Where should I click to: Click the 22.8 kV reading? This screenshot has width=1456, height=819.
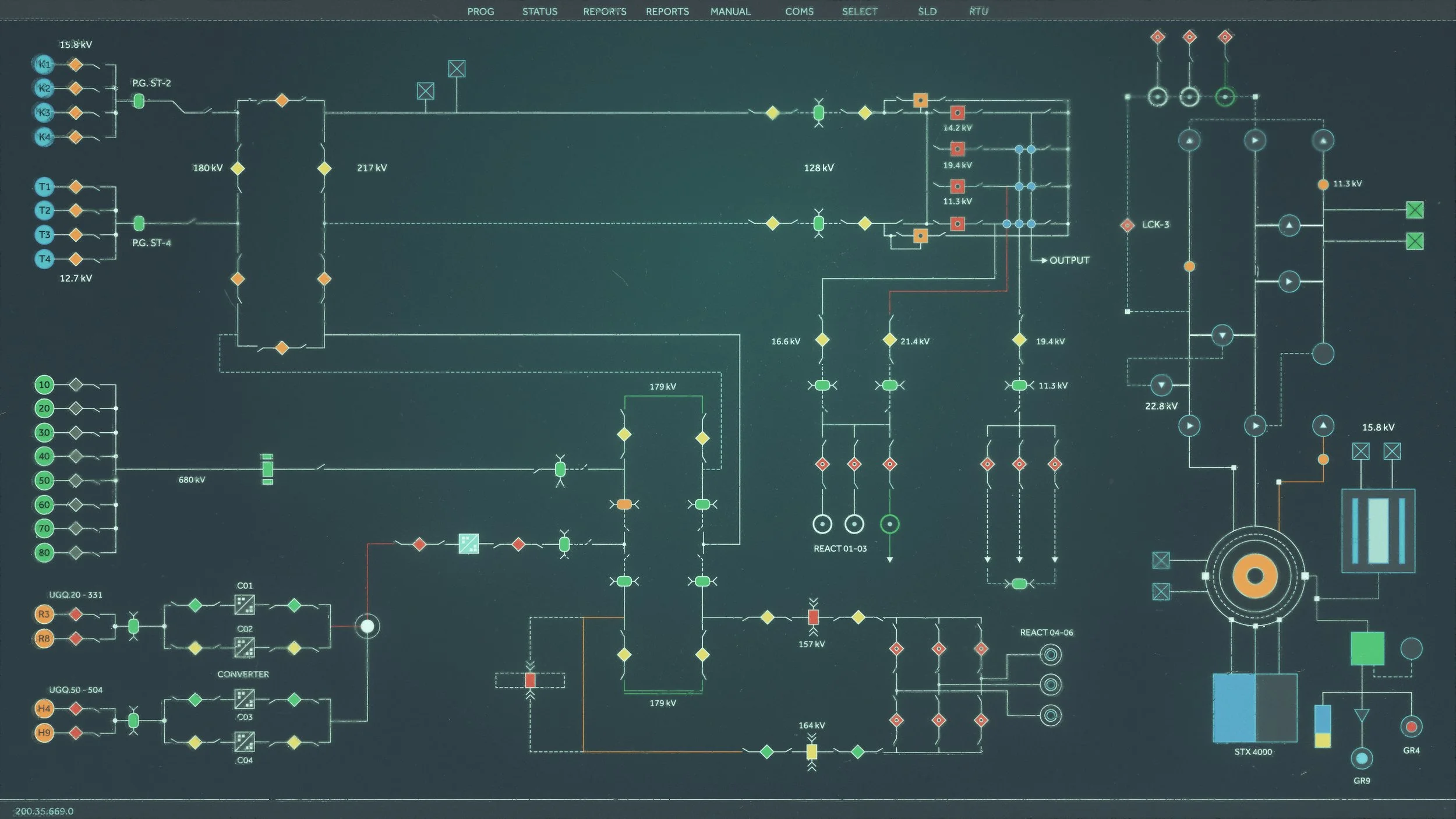pyautogui.click(x=1161, y=407)
